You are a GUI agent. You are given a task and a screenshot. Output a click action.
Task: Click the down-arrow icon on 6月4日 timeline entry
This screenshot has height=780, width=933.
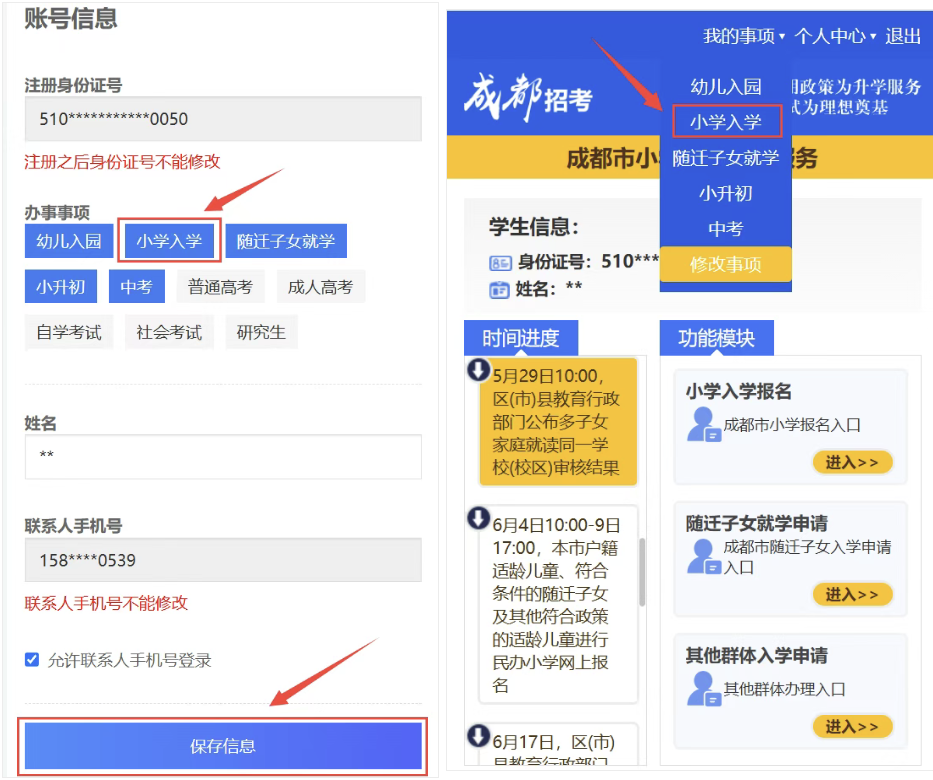coord(478,518)
